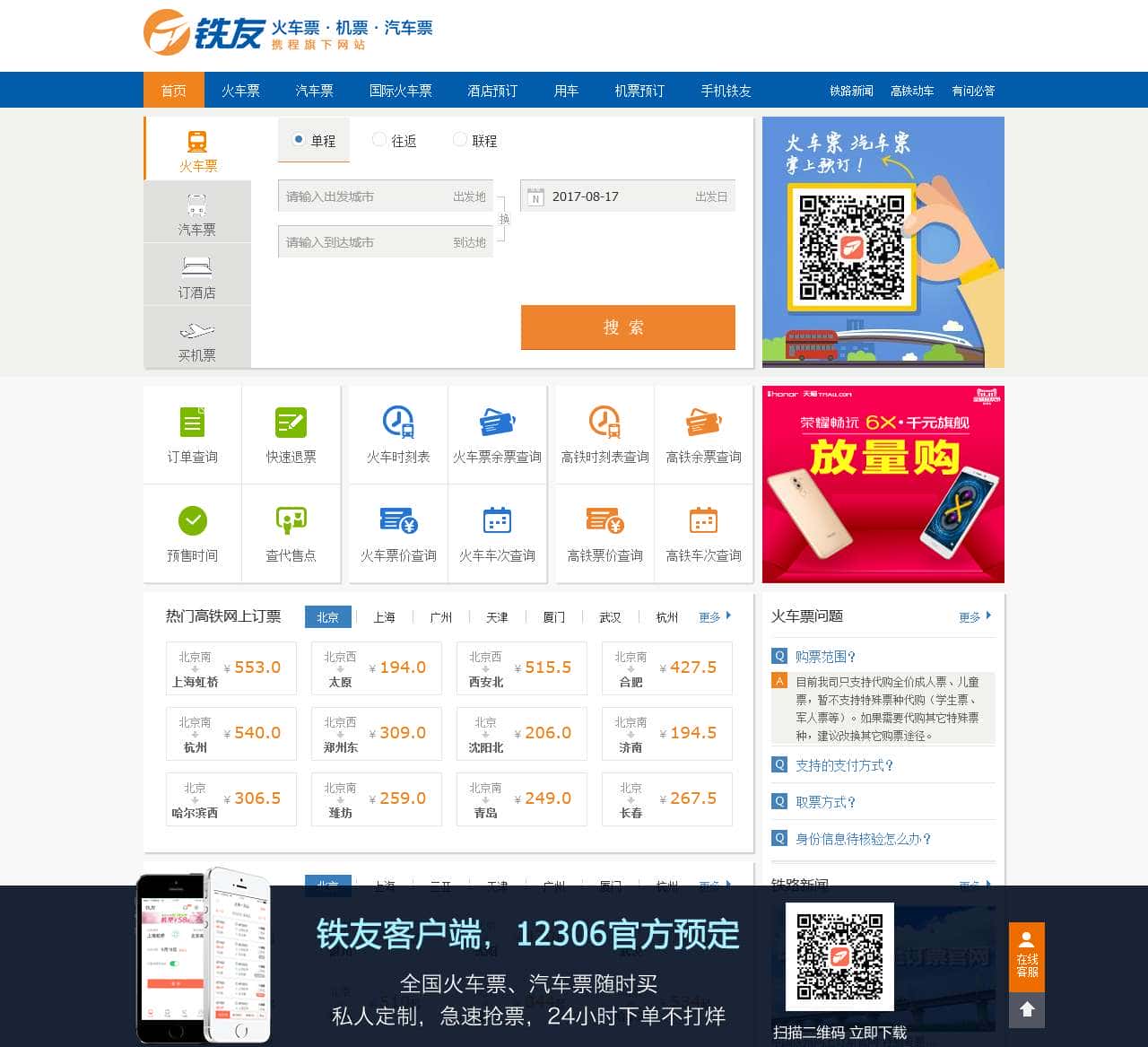1148x1047 pixels.
Task: Switch to the 武汉 city tab
Action: (x=610, y=616)
